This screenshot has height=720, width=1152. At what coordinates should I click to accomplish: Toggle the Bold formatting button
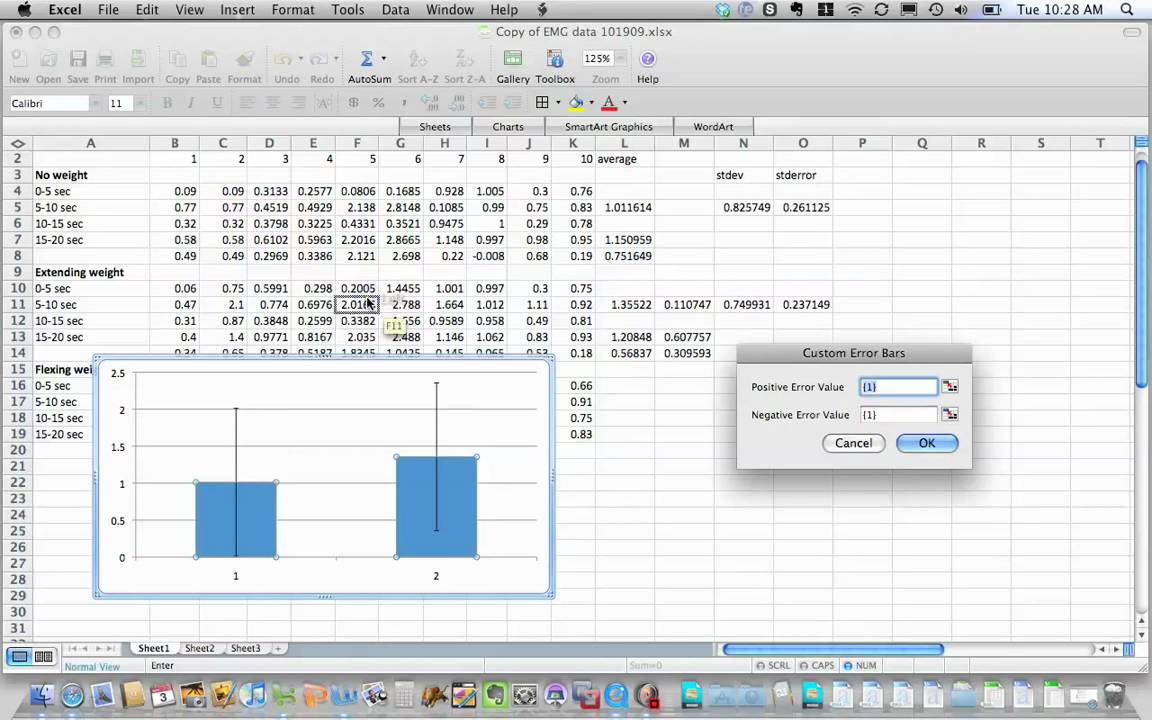point(168,103)
